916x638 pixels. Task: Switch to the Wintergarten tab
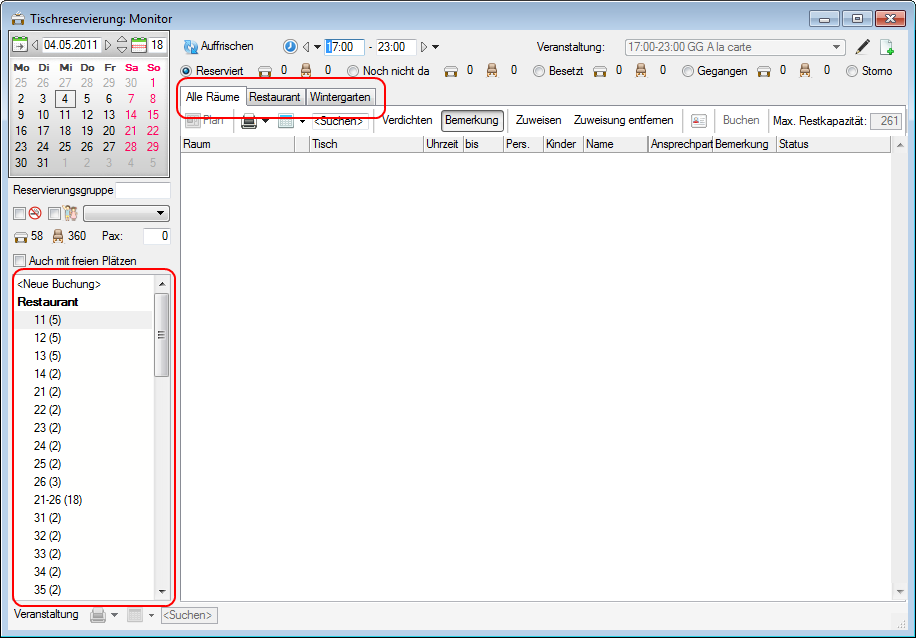(x=340, y=97)
